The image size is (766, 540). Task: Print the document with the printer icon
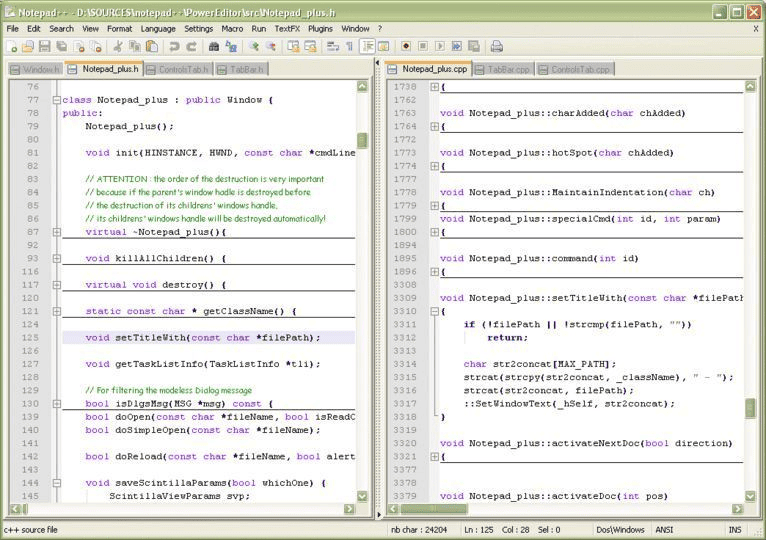click(496, 46)
